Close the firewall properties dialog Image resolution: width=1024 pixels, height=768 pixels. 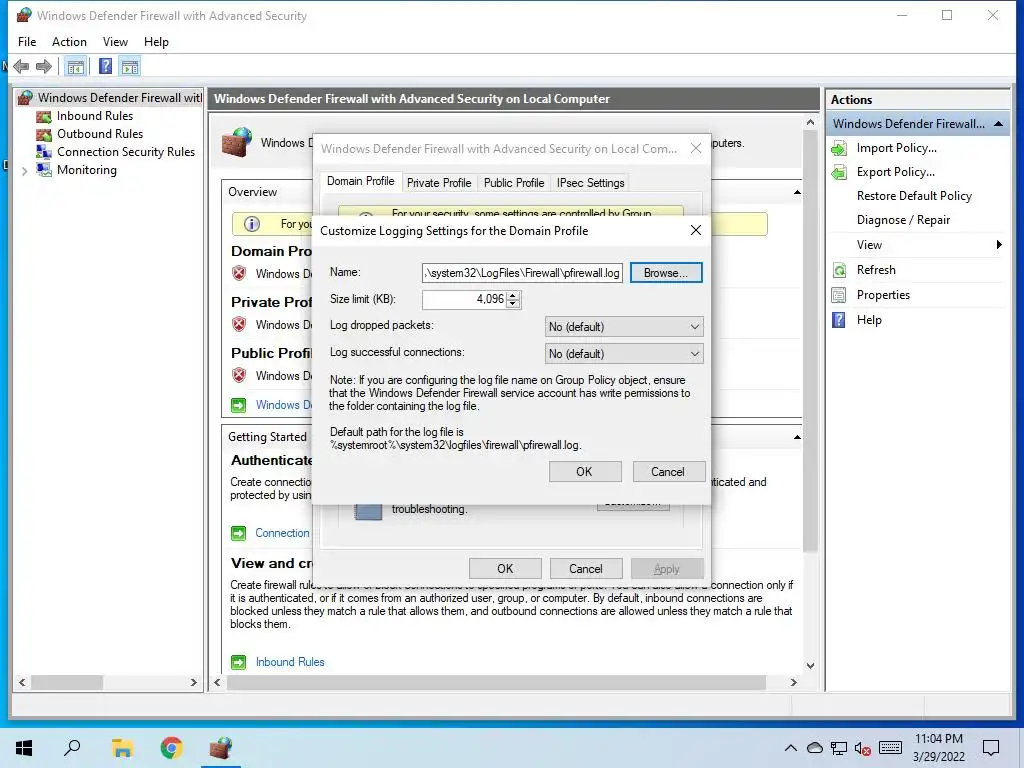tap(696, 149)
